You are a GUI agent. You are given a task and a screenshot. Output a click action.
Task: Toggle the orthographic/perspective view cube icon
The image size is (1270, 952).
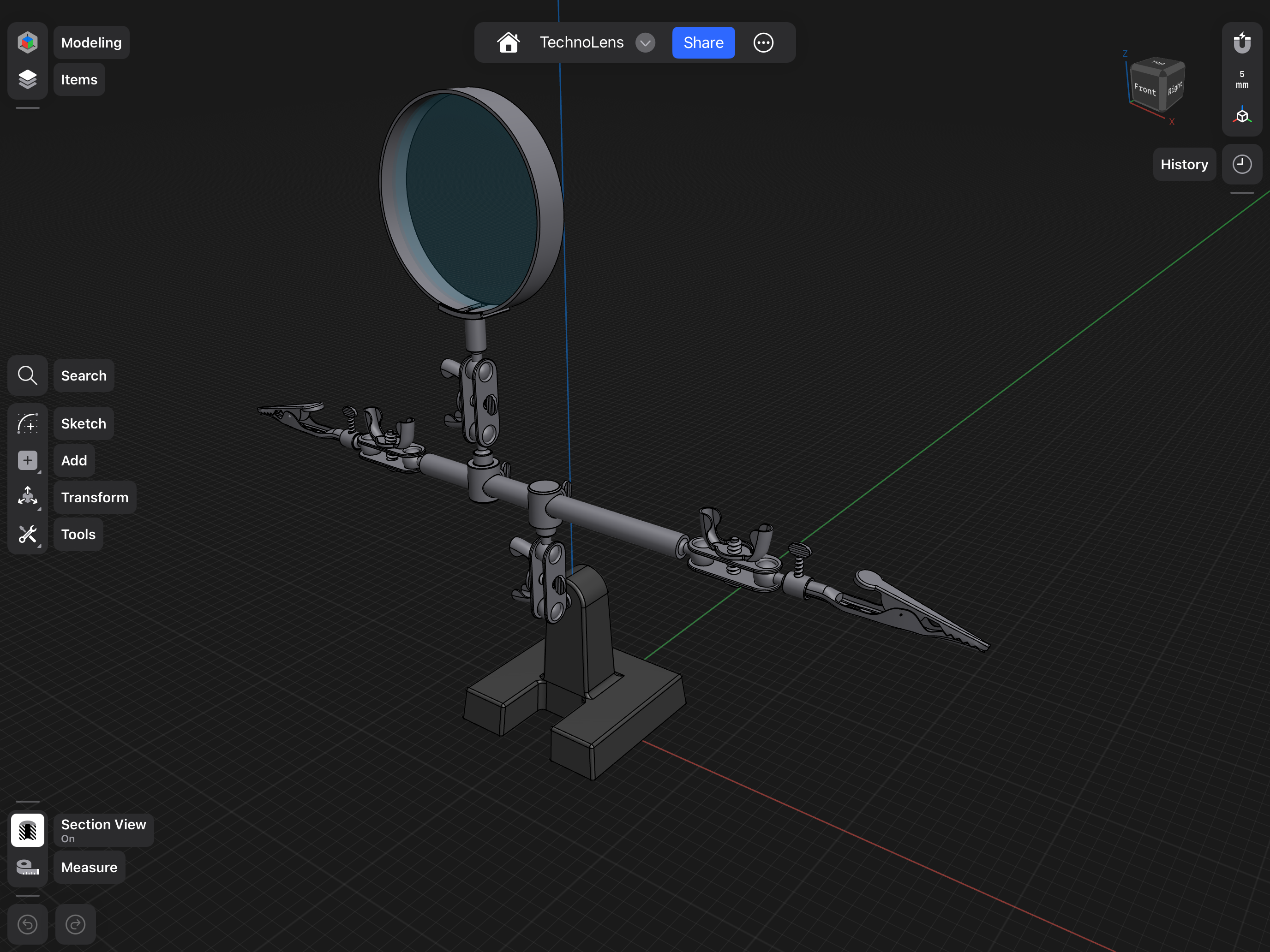pos(1241,116)
